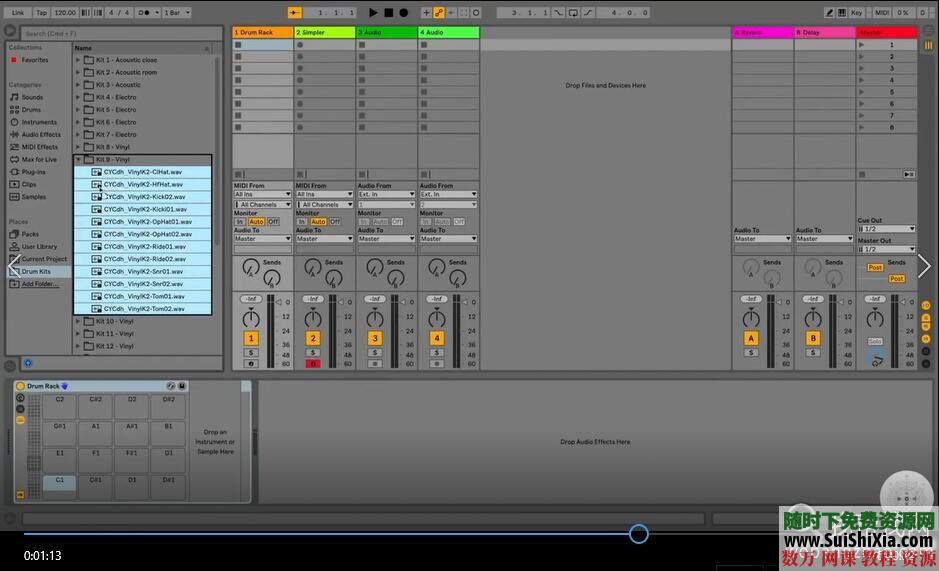Toggle the Loop switch in the transport

[x=573, y=12]
